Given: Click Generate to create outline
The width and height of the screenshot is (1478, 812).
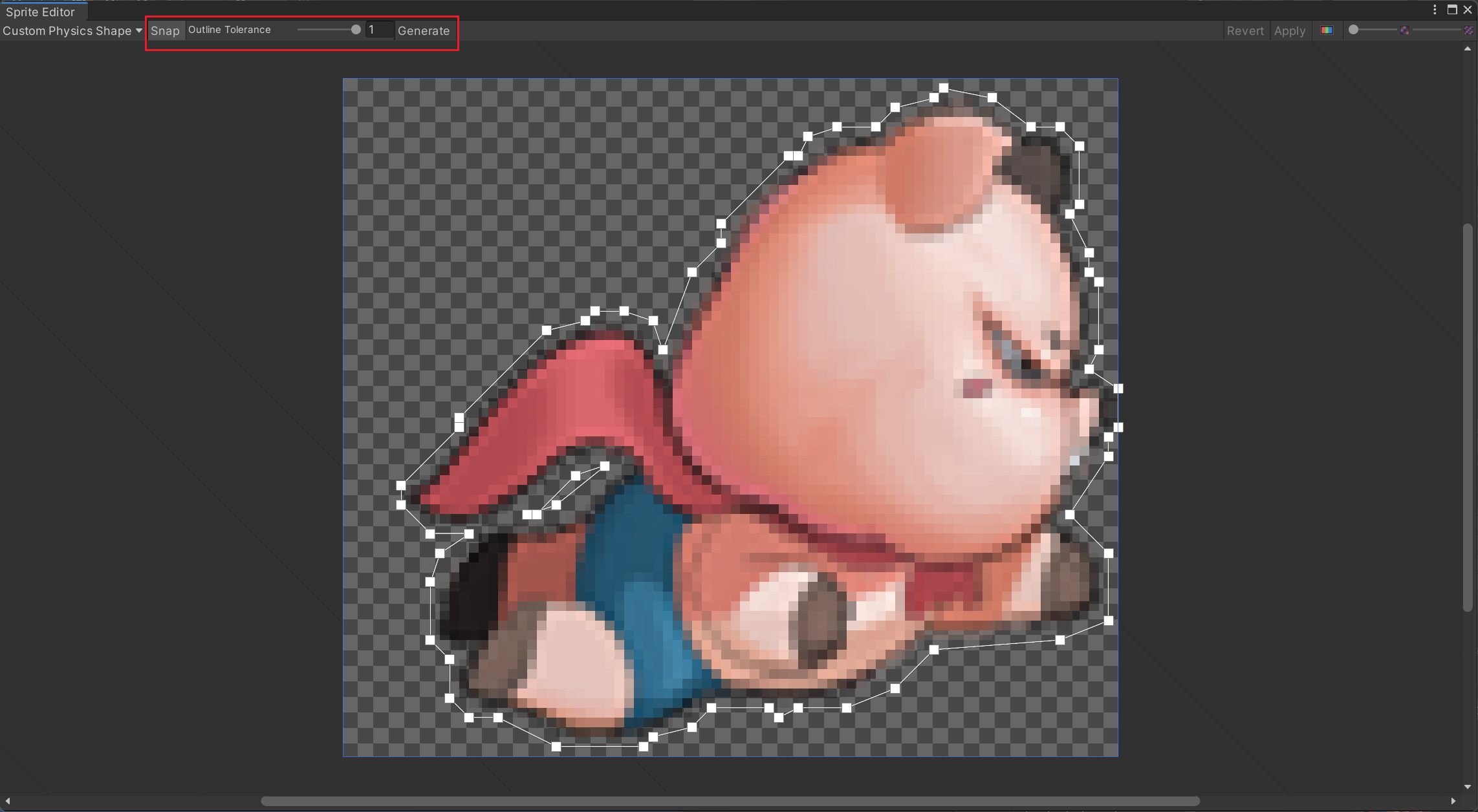Looking at the screenshot, I should (424, 30).
